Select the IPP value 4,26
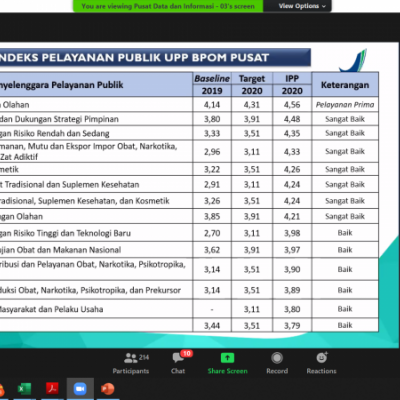 click(292, 169)
